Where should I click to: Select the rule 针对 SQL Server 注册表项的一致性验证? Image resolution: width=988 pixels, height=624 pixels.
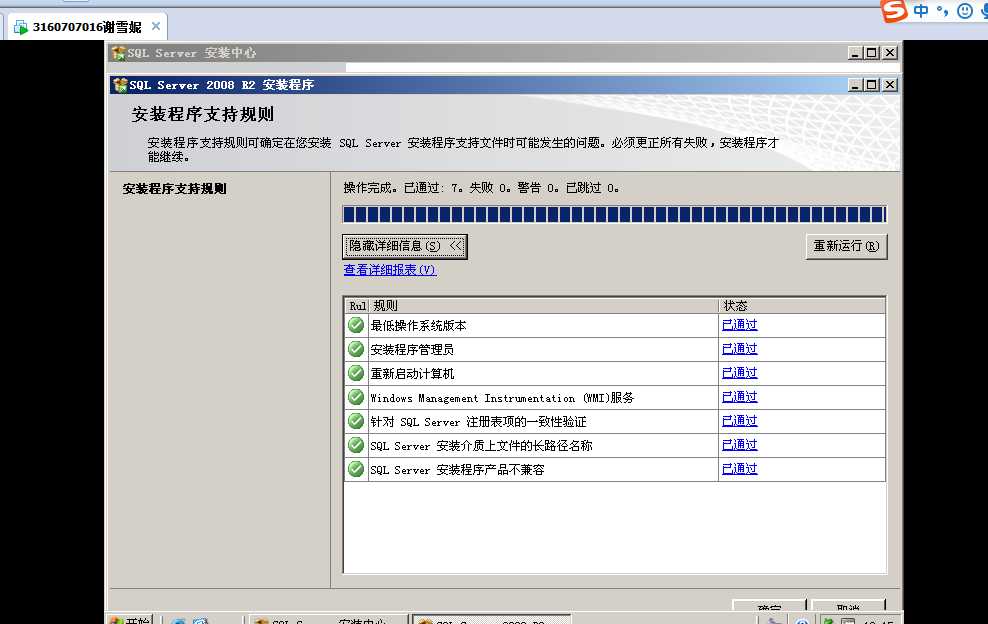coord(478,422)
